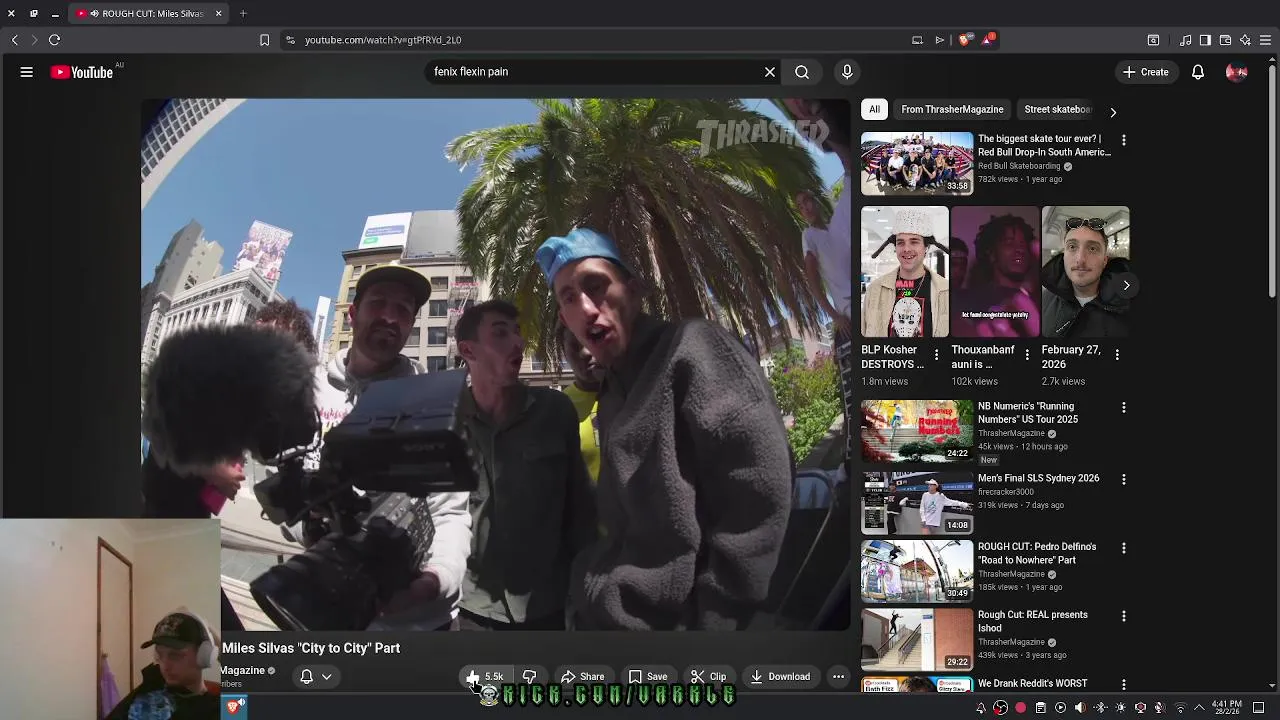Open Thouxanbanfauni short thumbnail
The width and height of the screenshot is (1280, 720).
[995, 272]
